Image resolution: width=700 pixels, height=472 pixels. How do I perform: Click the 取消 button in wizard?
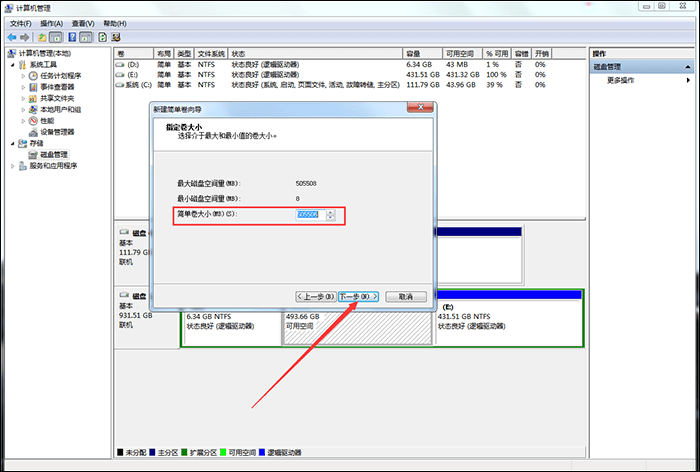[406, 297]
